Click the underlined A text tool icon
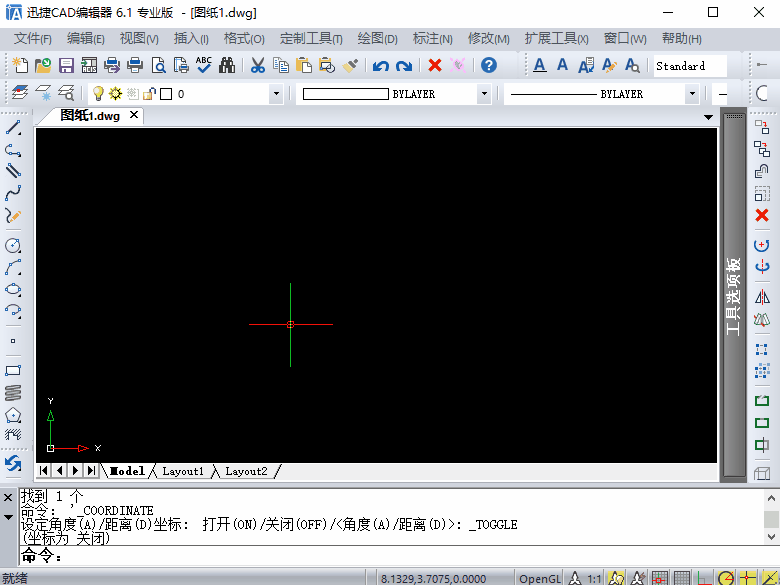Viewport: 780px width, 585px height. 540,65
